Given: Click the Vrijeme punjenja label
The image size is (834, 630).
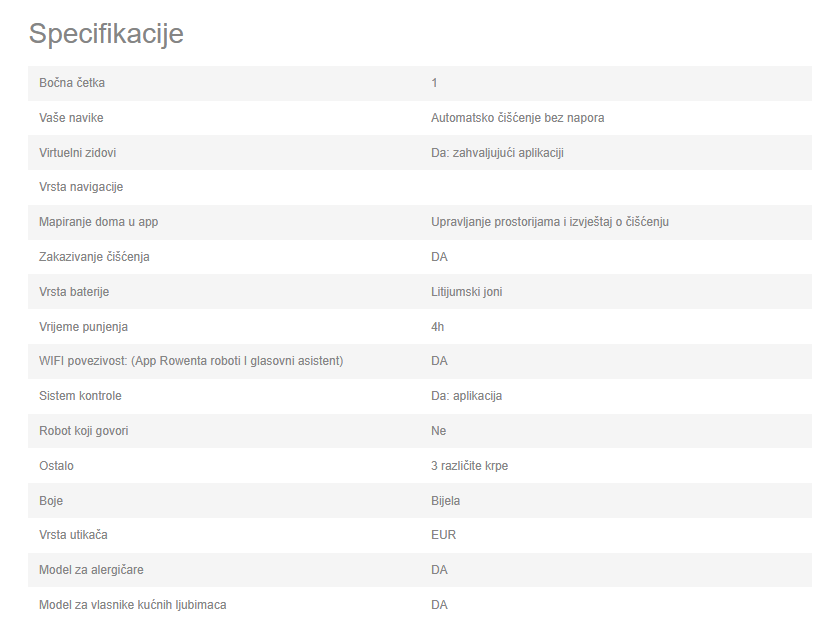Looking at the screenshot, I should coord(84,327).
